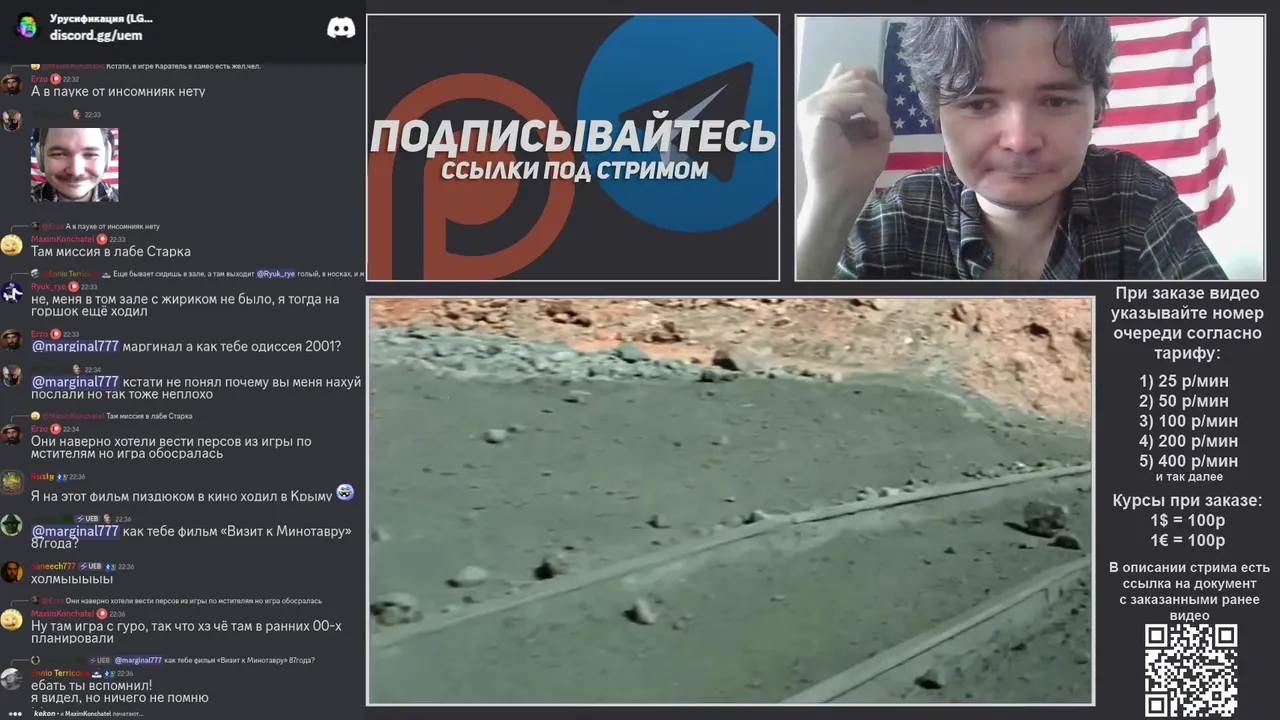Open Erzo's avatar at 22:34

tap(12, 435)
